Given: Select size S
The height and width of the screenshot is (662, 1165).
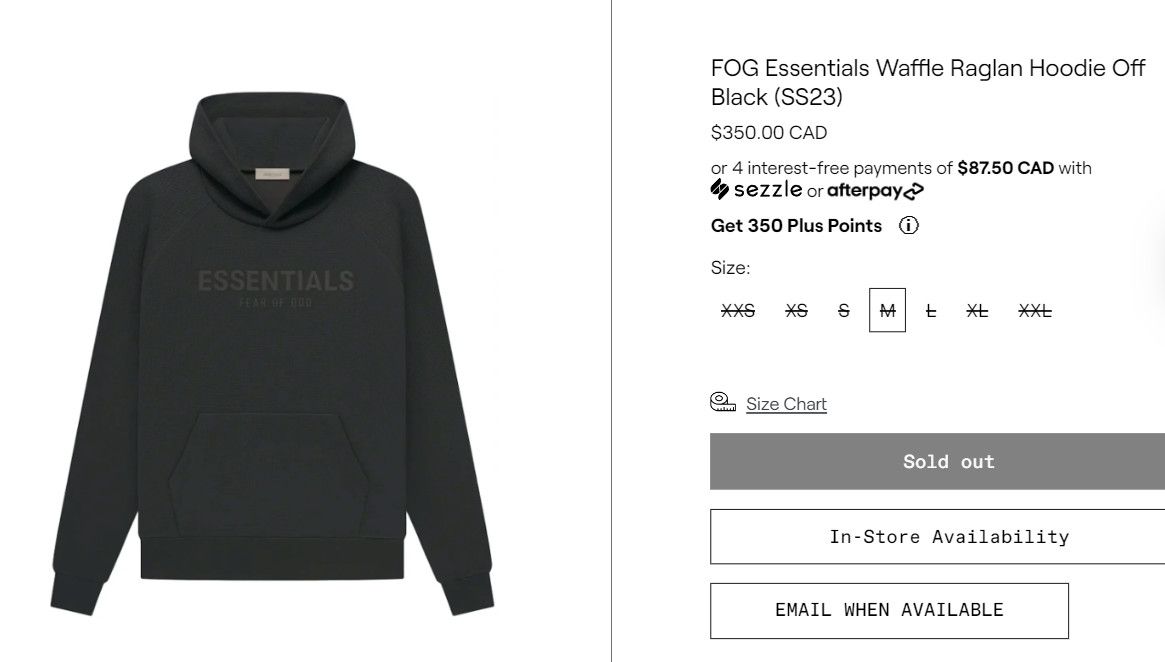Looking at the screenshot, I should click(x=843, y=311).
